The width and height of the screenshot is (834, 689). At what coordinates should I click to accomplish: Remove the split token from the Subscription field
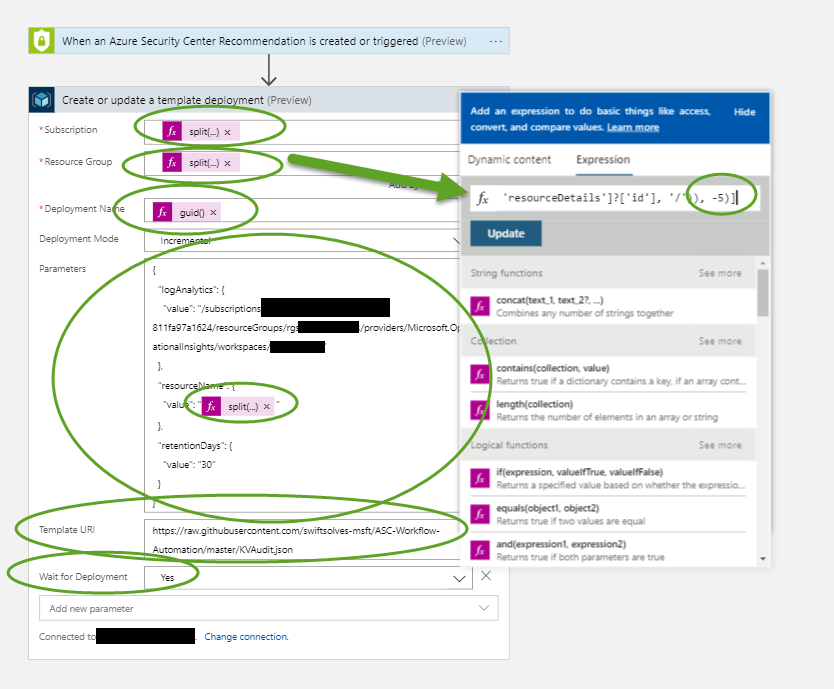click(x=228, y=132)
